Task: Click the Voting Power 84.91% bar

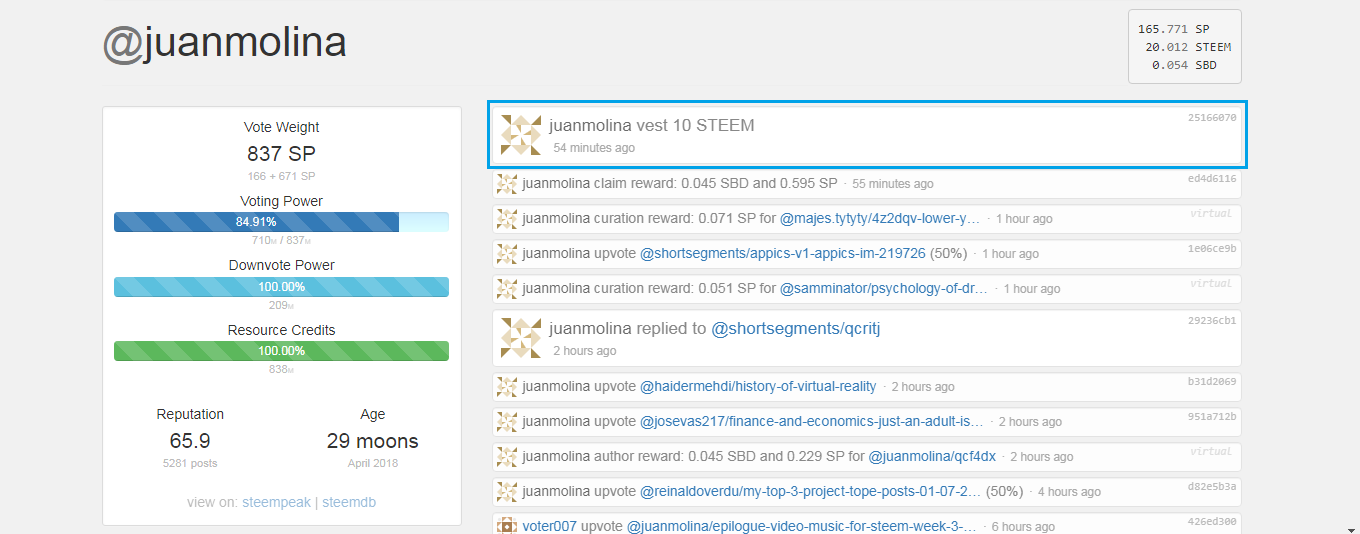Action: [281, 222]
